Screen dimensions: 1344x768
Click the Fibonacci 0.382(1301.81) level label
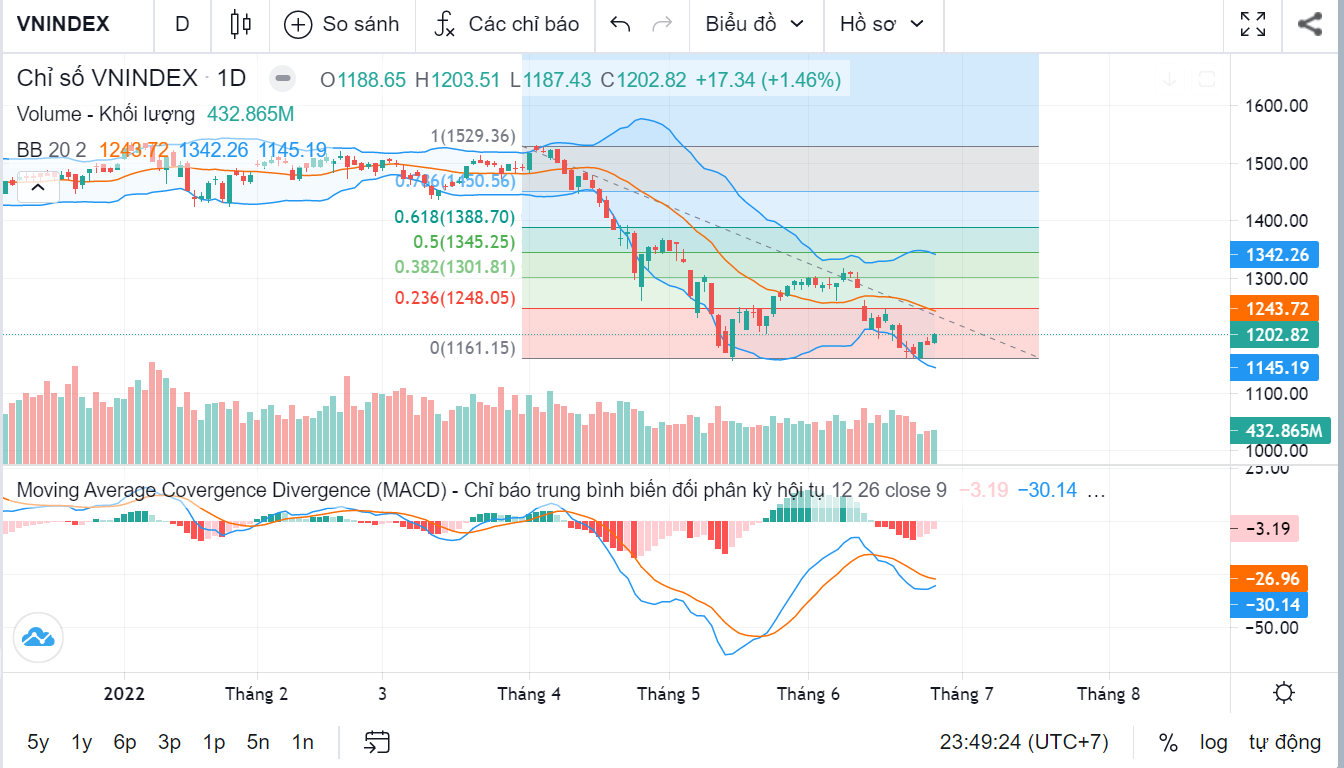click(x=454, y=267)
